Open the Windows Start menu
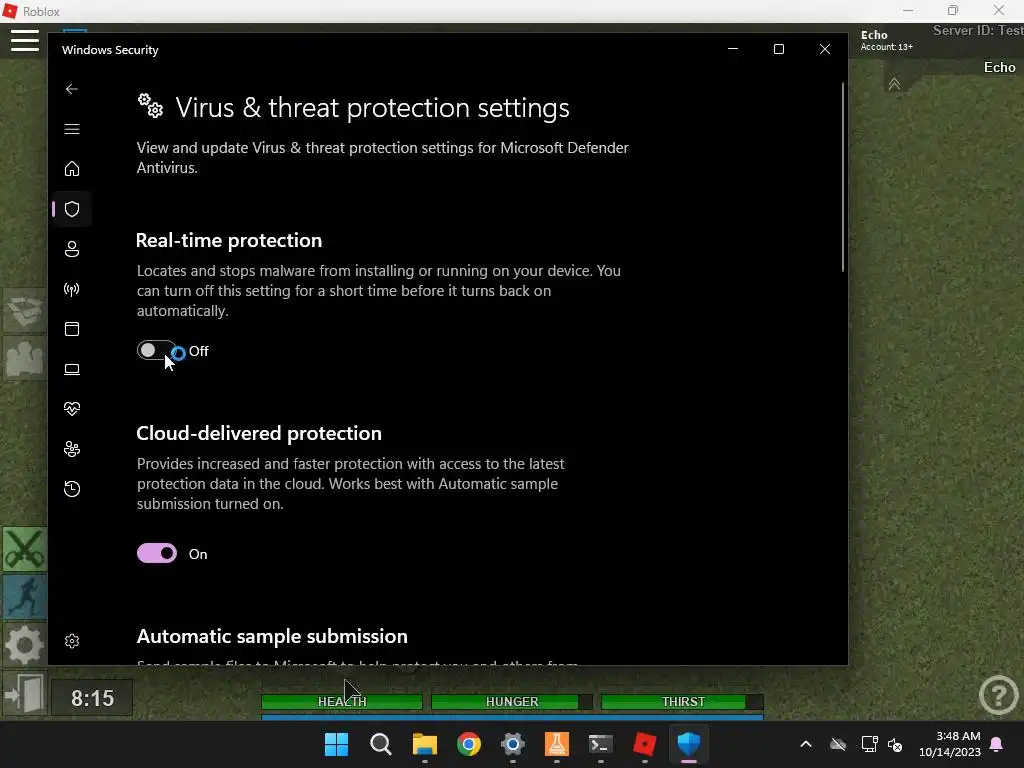Screen dimensions: 1024x768 pos(336,744)
